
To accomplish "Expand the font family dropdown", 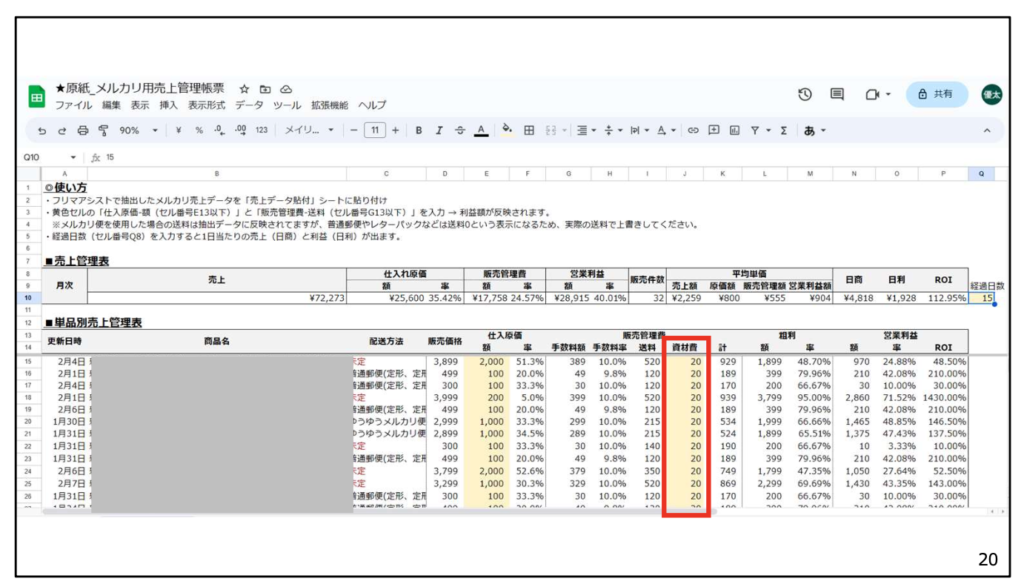I will (309, 130).
